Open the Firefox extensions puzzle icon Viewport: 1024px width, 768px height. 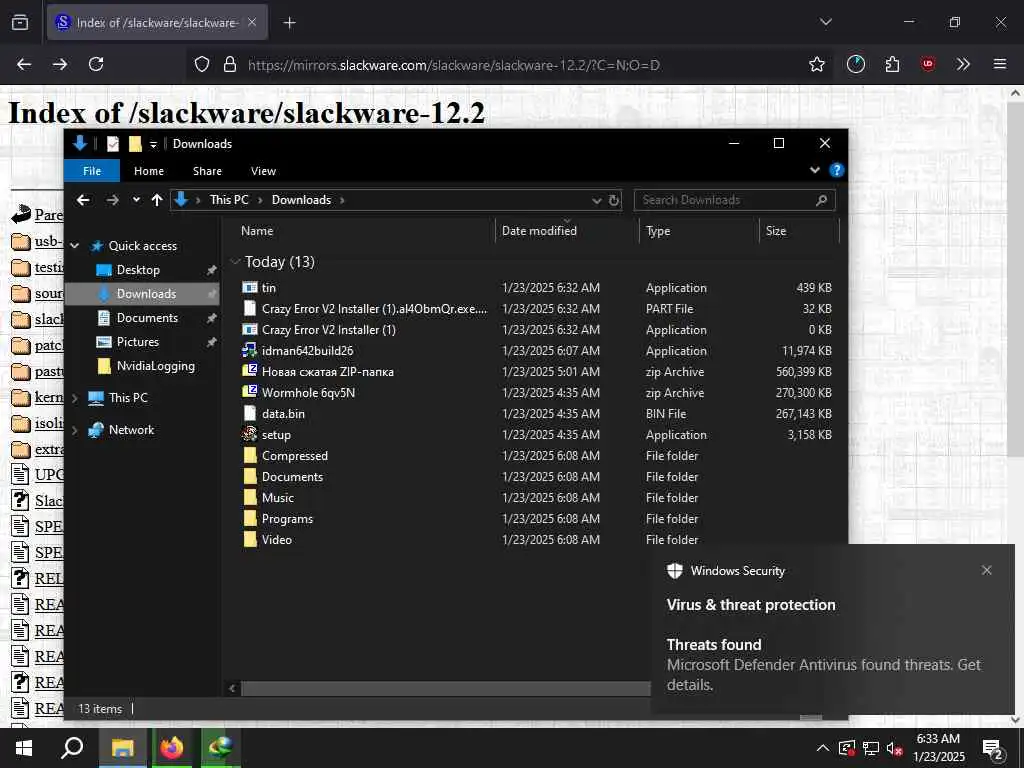(892, 64)
